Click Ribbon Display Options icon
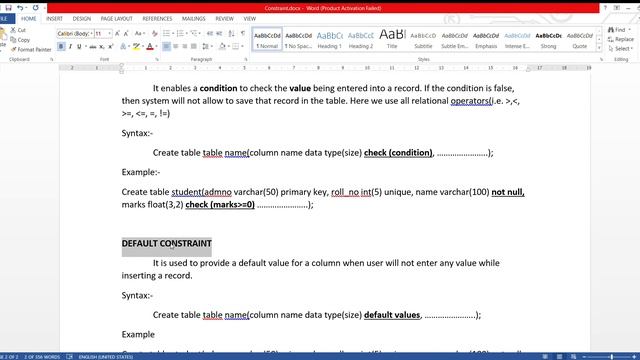640x360 pixels. tap(617, 8)
